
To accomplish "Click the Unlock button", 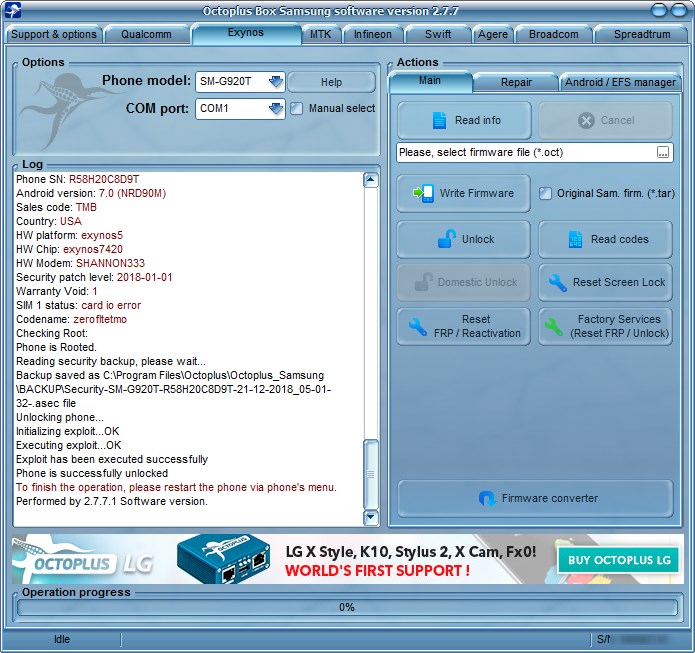I will coord(464,239).
